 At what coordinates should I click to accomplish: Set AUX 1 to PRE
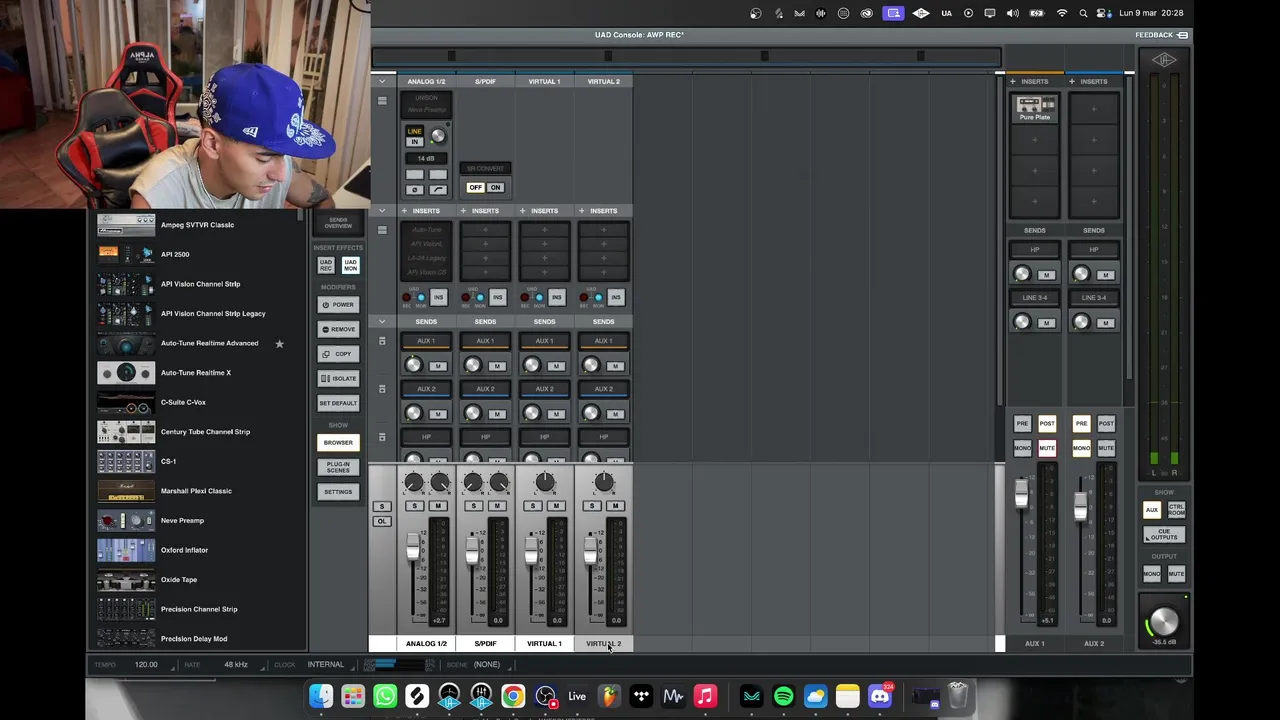click(x=1022, y=424)
